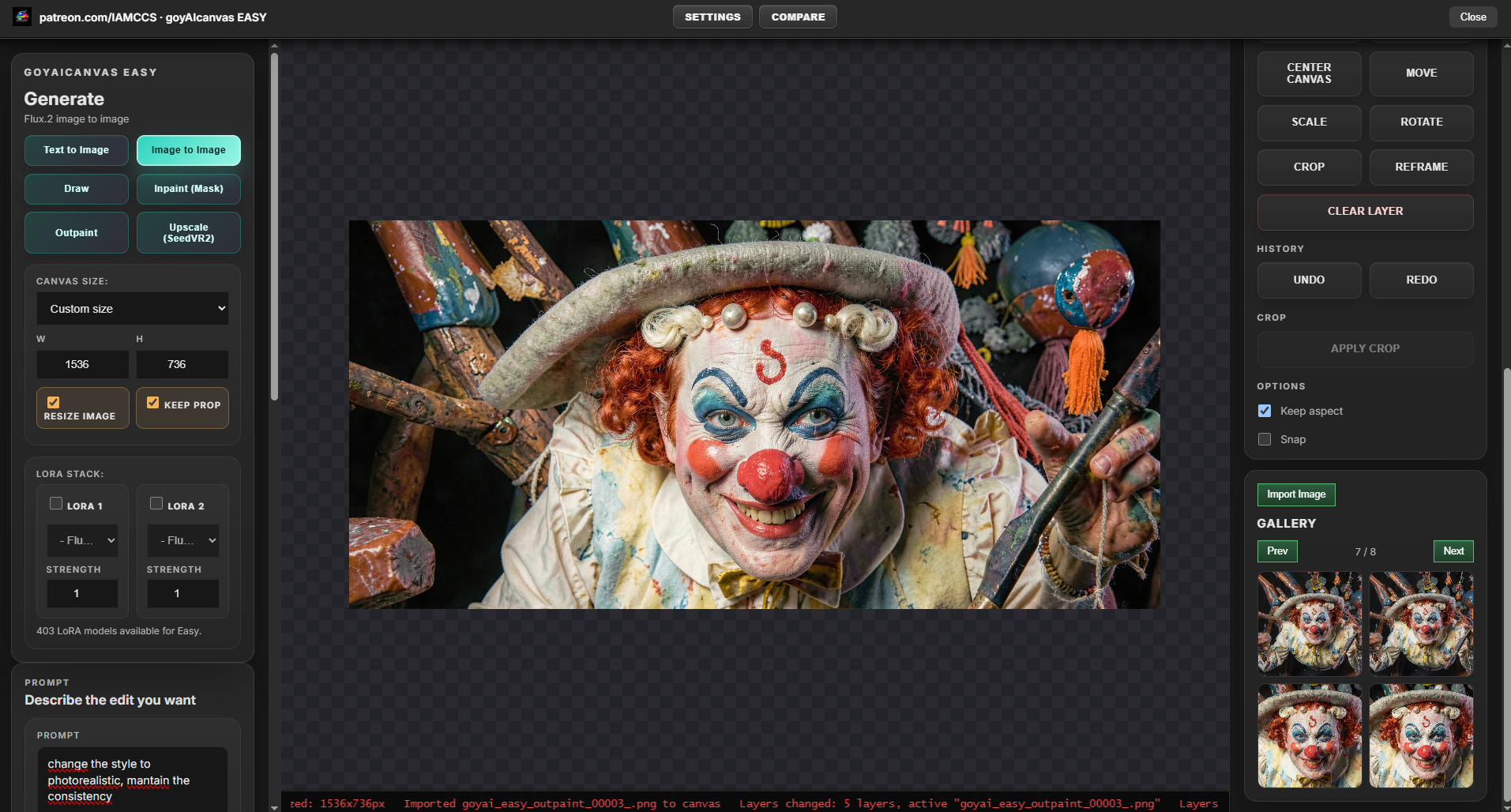Select the bottom-right gallery clown thumbnail
The height and width of the screenshot is (812, 1511).
(1421, 736)
